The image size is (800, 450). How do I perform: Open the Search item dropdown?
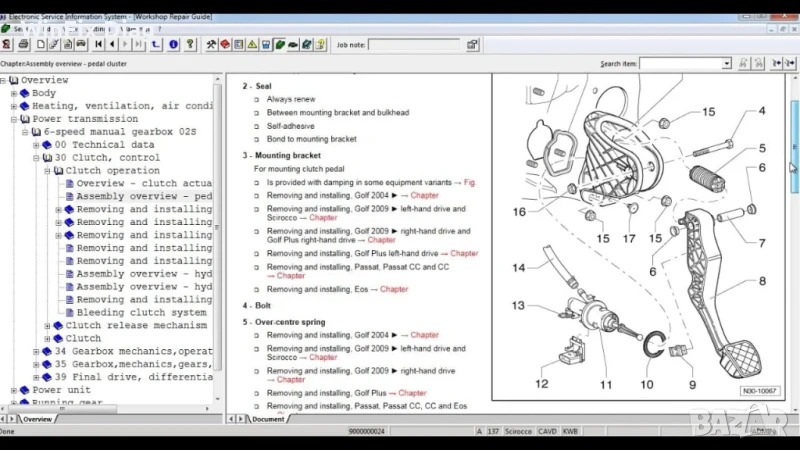[x=727, y=64]
